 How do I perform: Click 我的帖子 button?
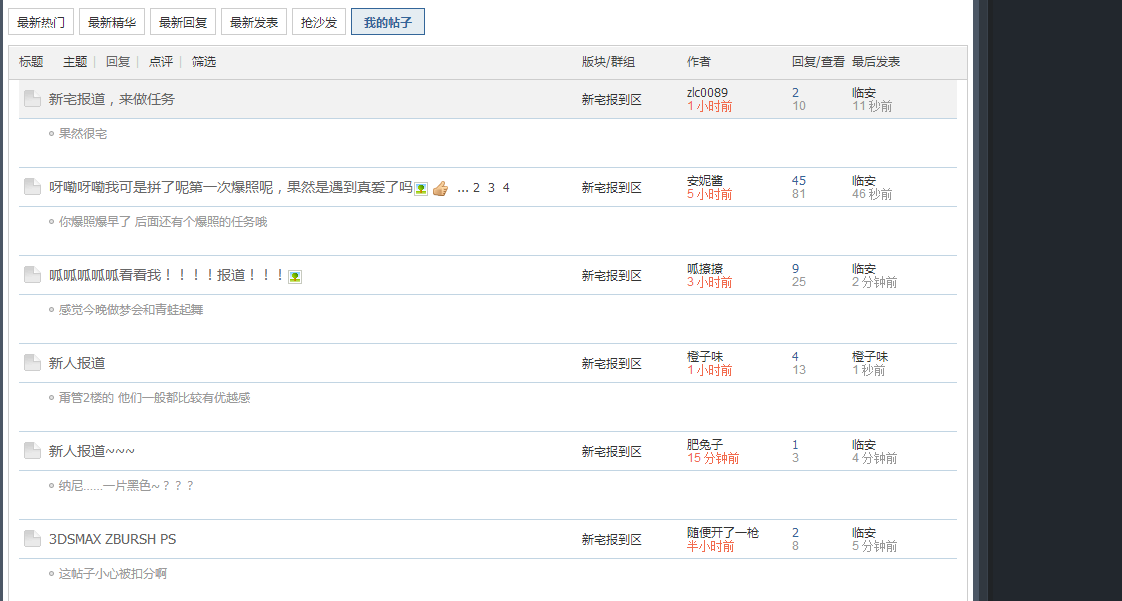[388, 22]
